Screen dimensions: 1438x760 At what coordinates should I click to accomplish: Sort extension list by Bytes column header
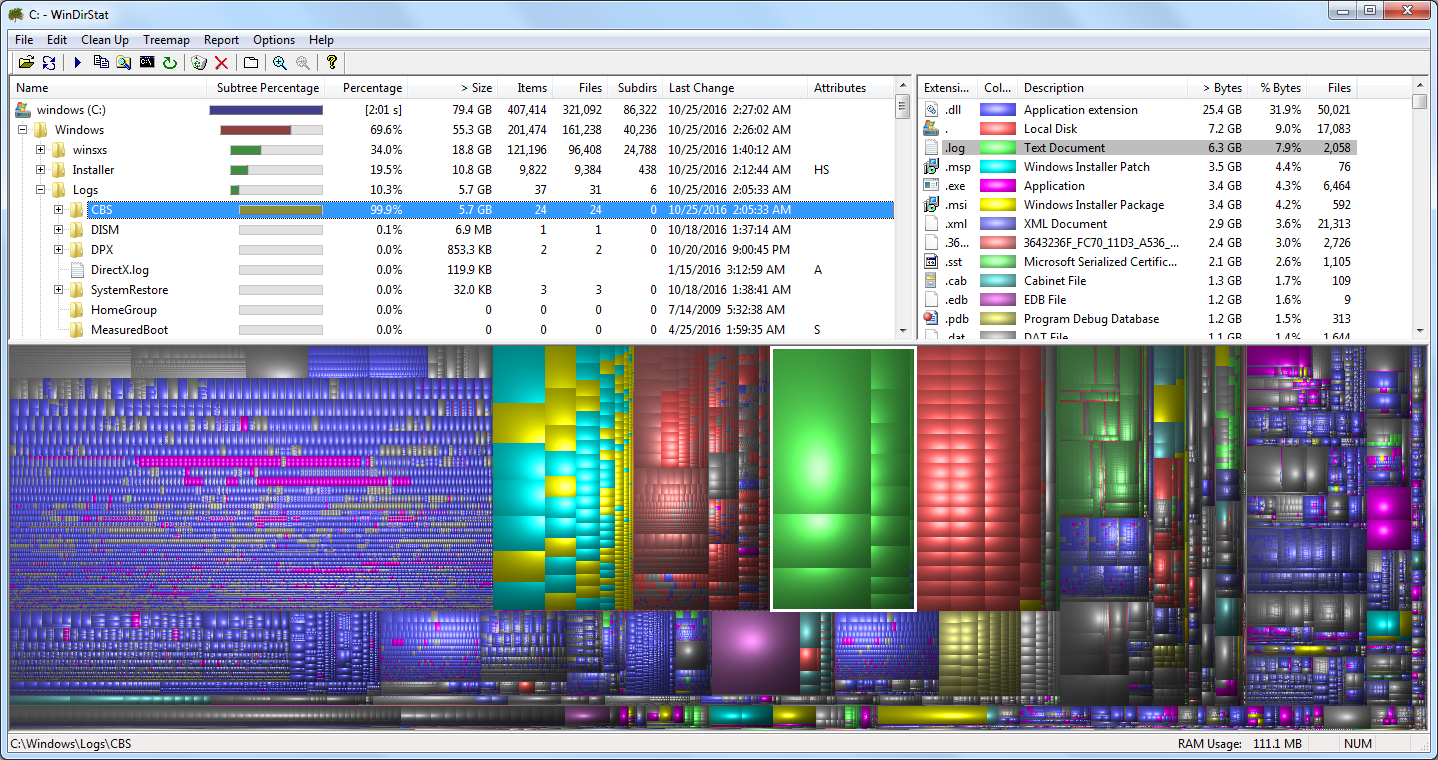(x=1220, y=88)
